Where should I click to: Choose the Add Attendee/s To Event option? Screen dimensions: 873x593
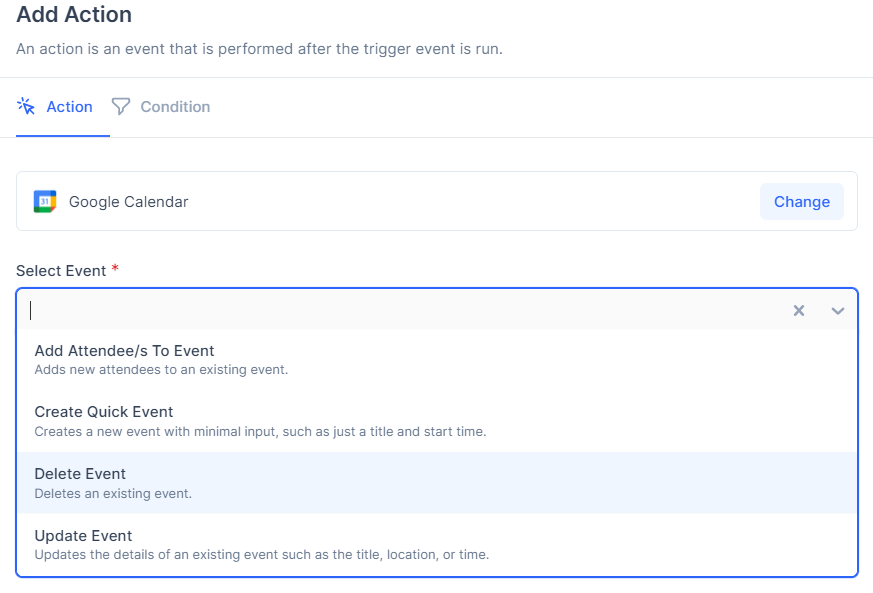[437, 360]
